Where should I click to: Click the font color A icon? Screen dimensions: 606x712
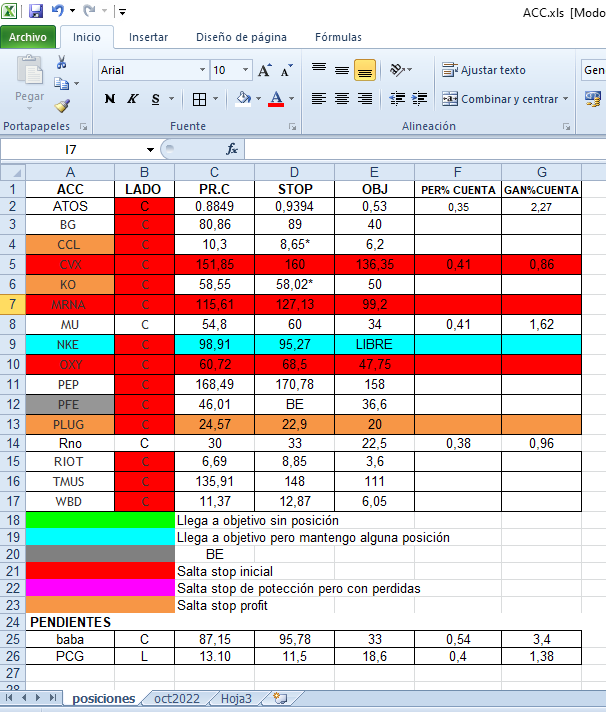point(276,99)
